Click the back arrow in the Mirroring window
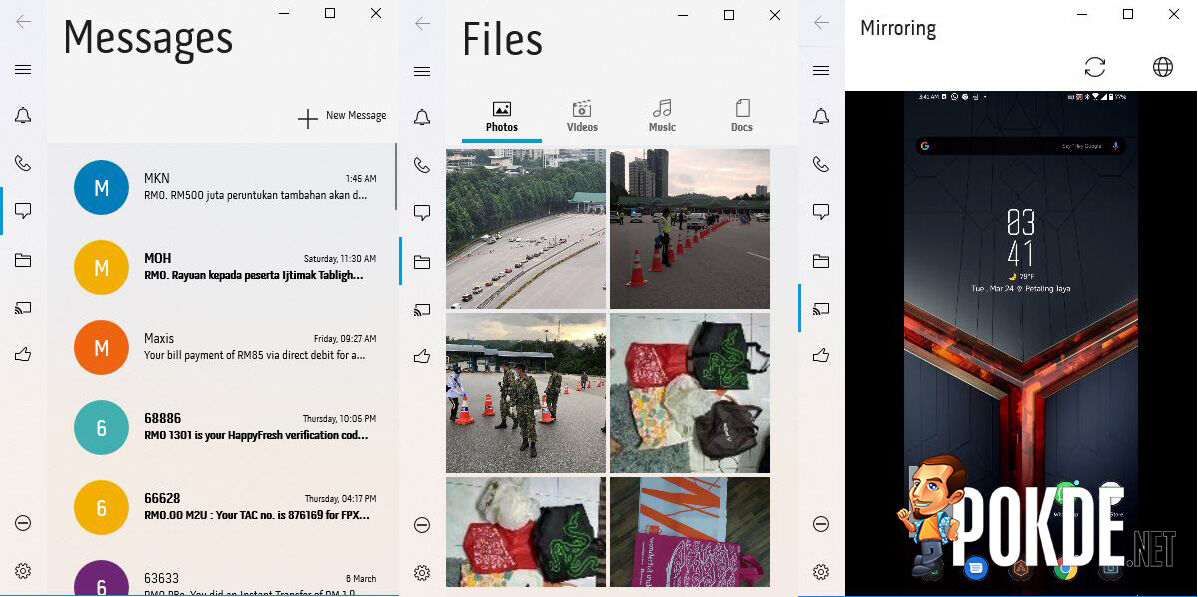Screen dimensions: 1198x597 click(x=821, y=23)
